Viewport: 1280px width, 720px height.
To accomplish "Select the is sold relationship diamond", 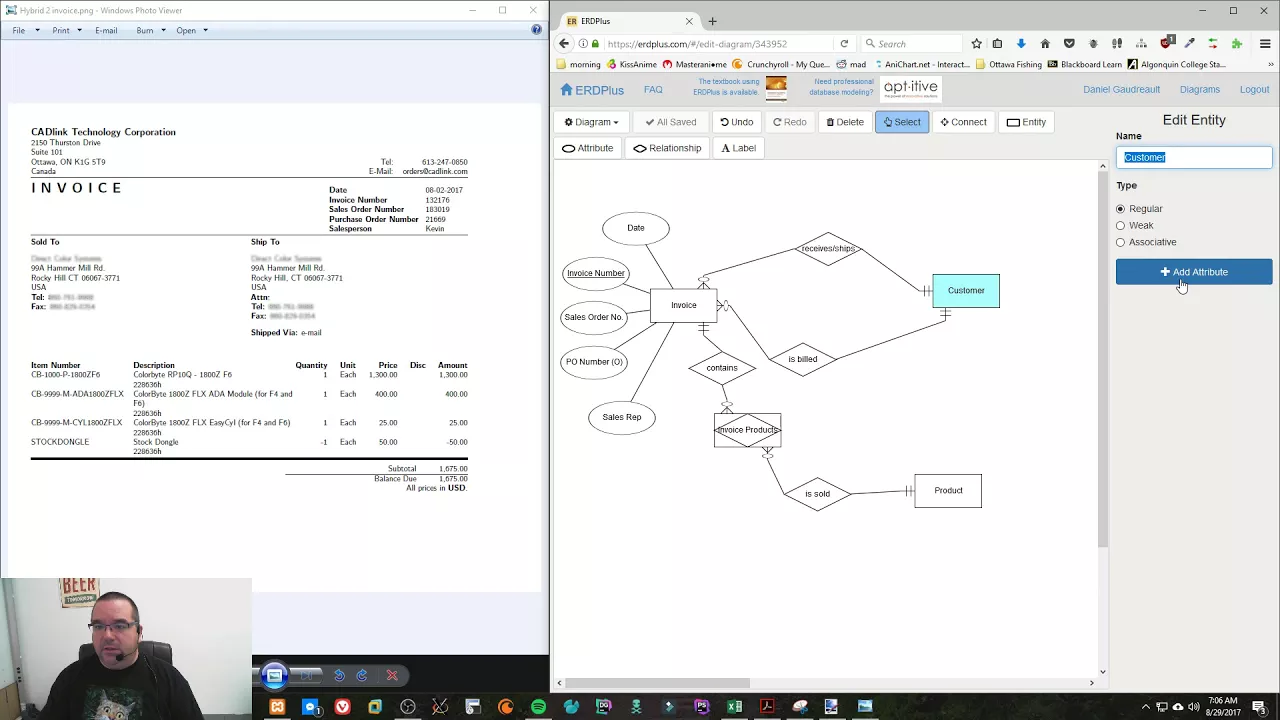I will [817, 494].
